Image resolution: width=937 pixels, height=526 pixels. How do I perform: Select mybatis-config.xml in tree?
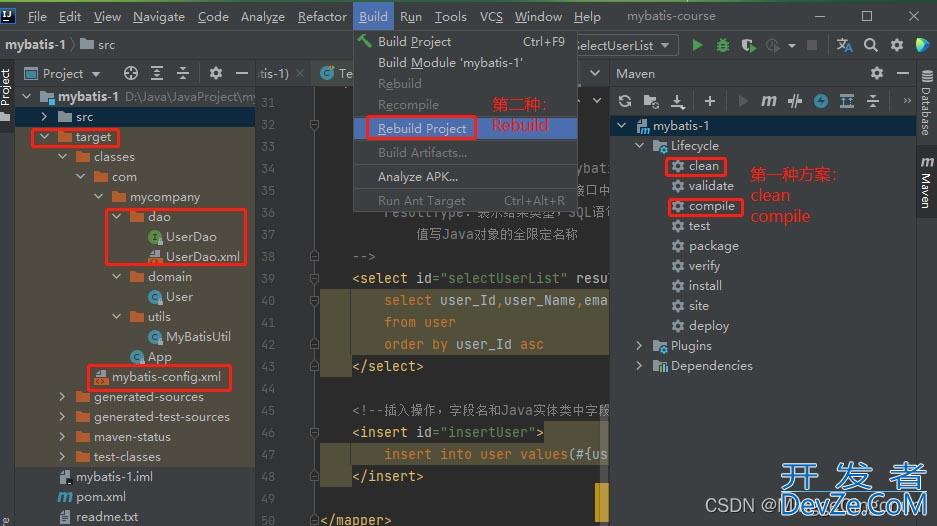[166, 377]
